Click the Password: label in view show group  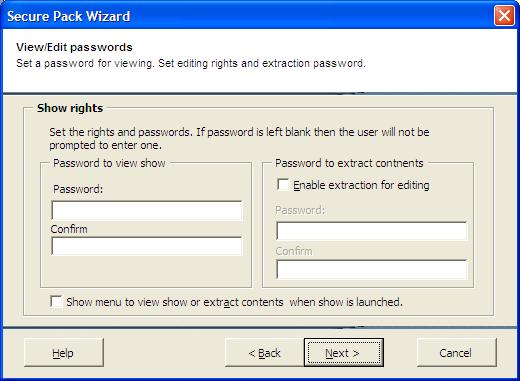[78, 189]
